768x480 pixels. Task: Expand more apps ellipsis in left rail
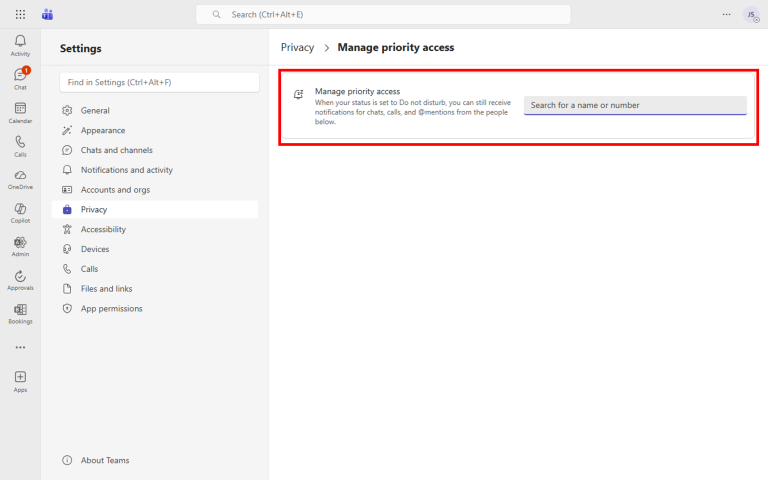click(x=20, y=348)
